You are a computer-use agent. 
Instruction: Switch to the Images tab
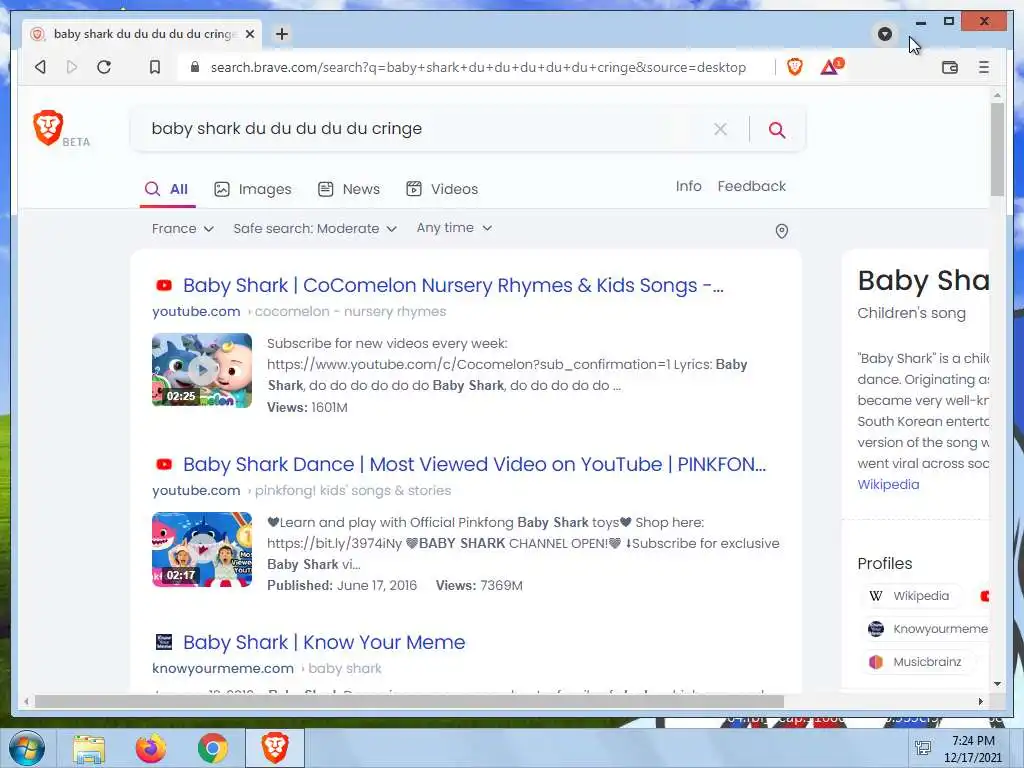253,189
